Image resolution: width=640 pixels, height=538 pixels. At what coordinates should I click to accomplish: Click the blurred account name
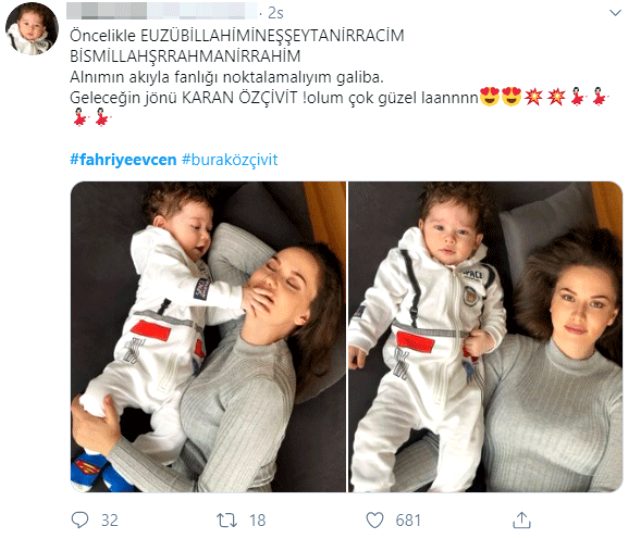(162, 11)
